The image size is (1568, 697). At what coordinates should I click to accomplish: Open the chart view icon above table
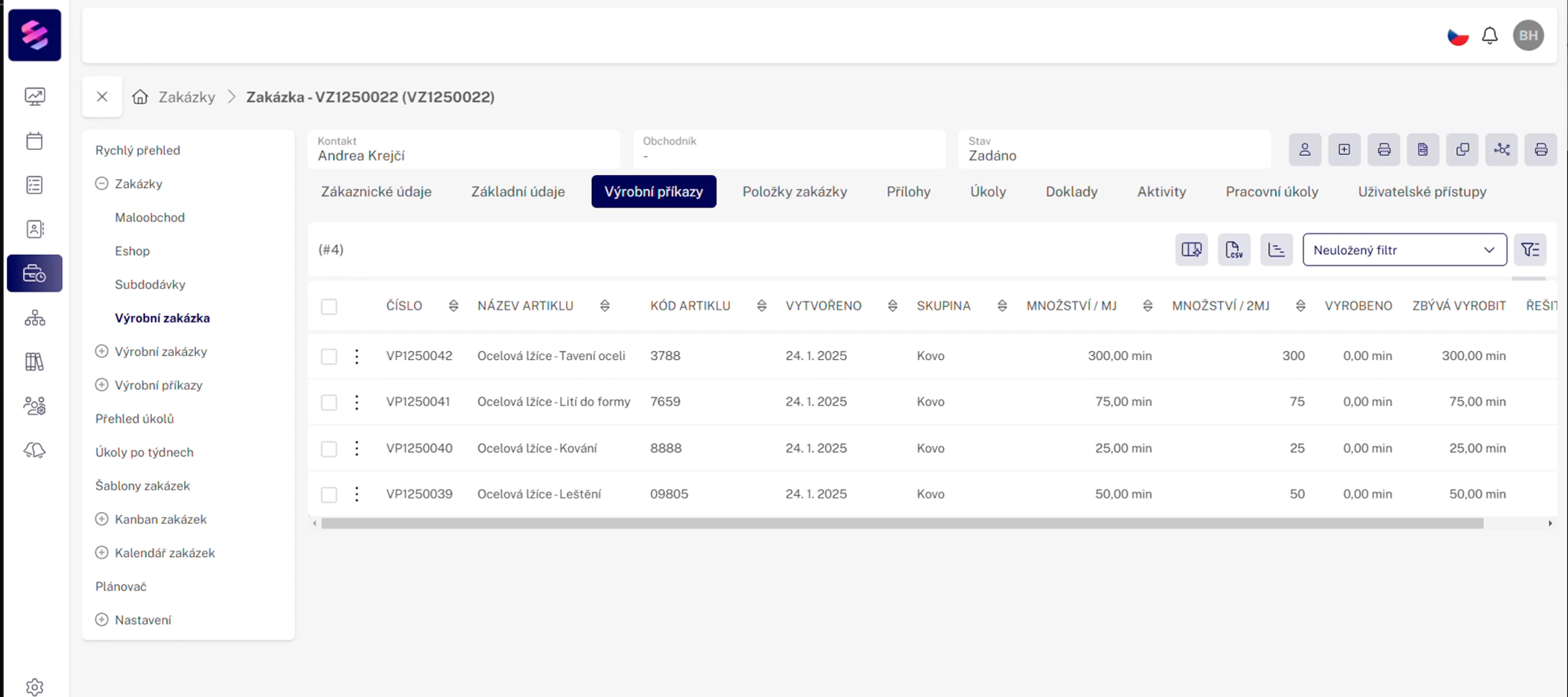(x=1277, y=250)
